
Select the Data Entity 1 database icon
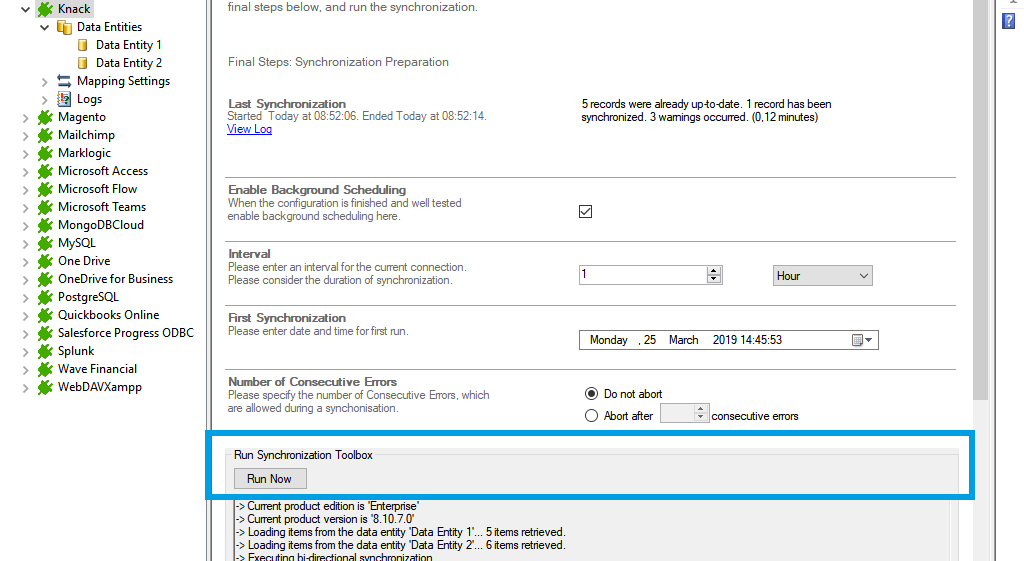pos(83,45)
